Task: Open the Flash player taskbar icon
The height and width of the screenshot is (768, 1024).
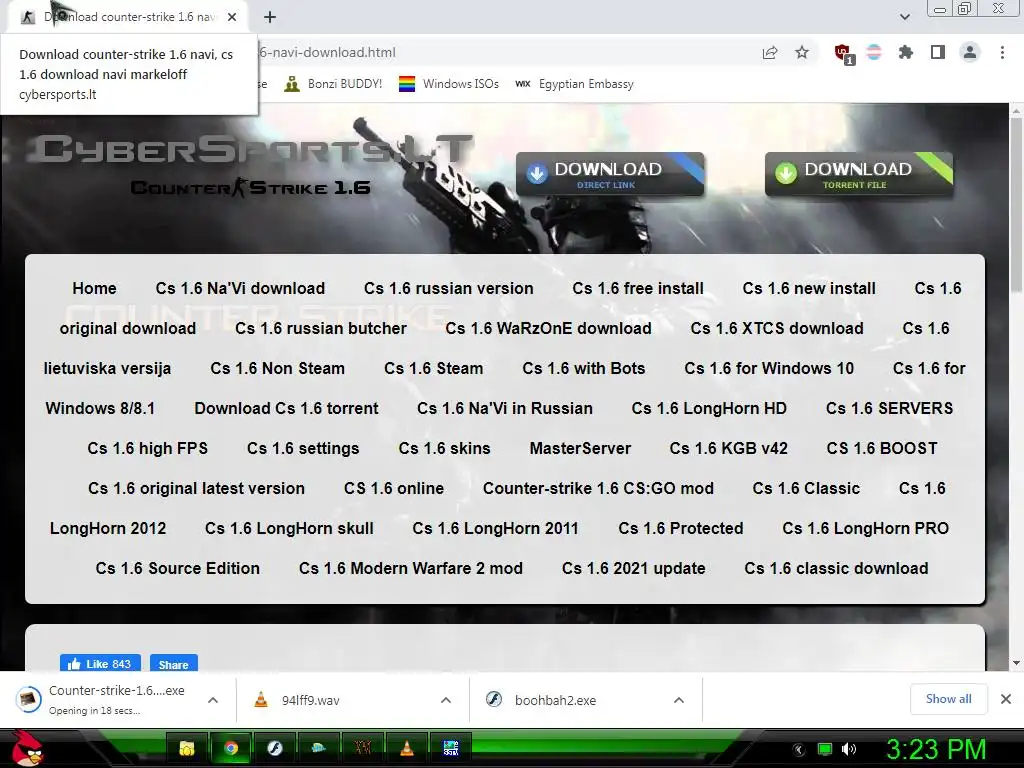Action: [275, 748]
